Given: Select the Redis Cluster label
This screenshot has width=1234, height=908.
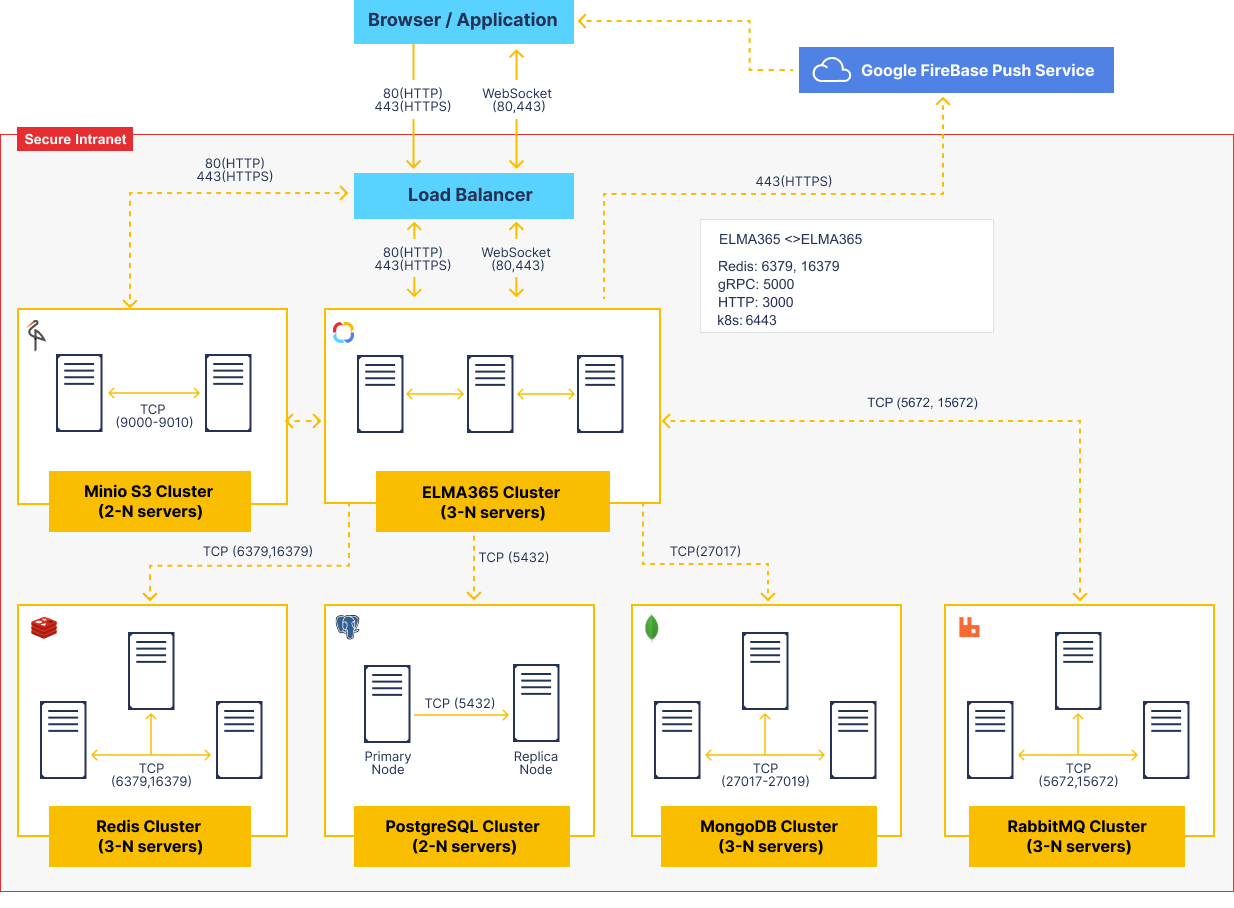Looking at the screenshot, I should click(x=150, y=836).
